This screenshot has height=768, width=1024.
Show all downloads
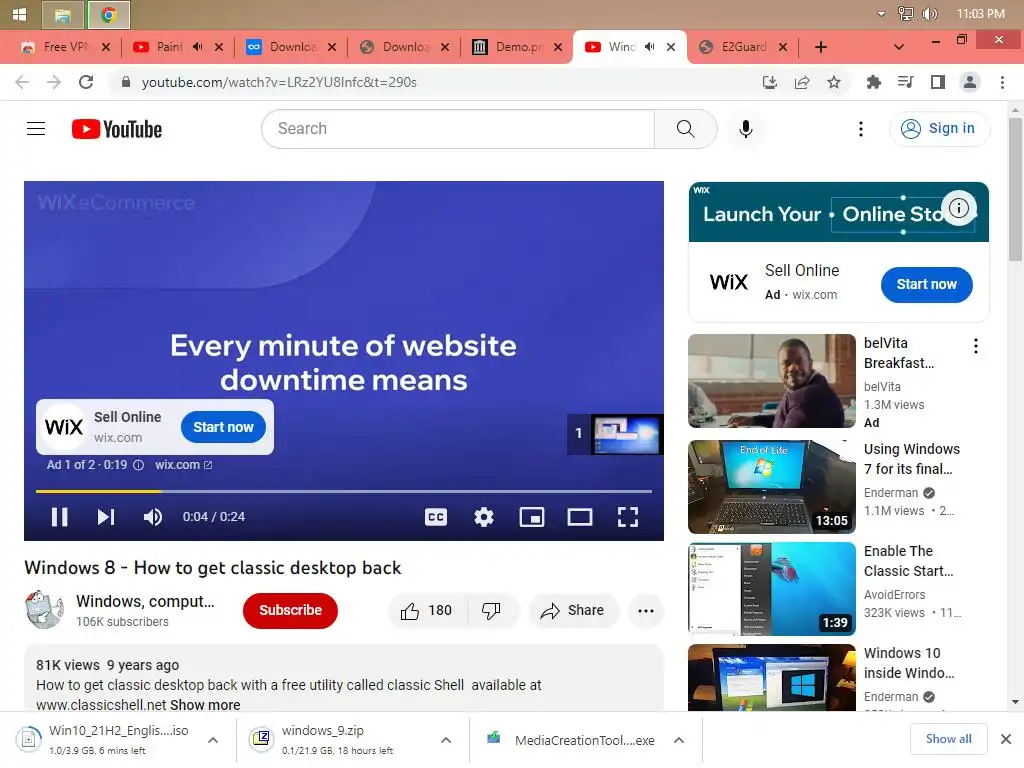(x=948, y=739)
